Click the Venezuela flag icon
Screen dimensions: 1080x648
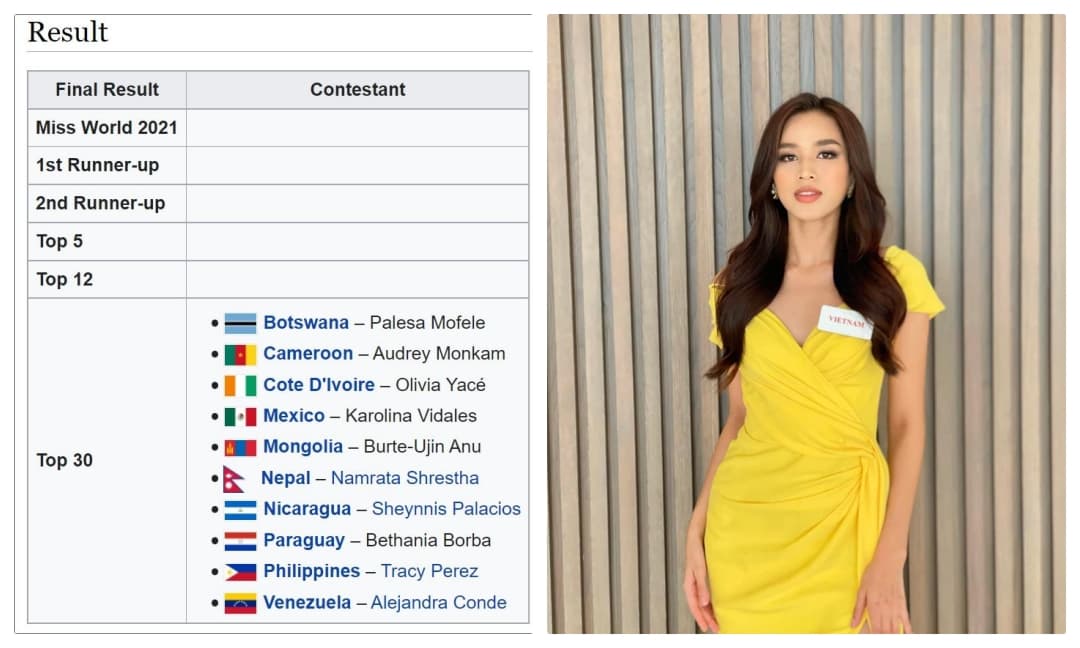[x=240, y=603]
